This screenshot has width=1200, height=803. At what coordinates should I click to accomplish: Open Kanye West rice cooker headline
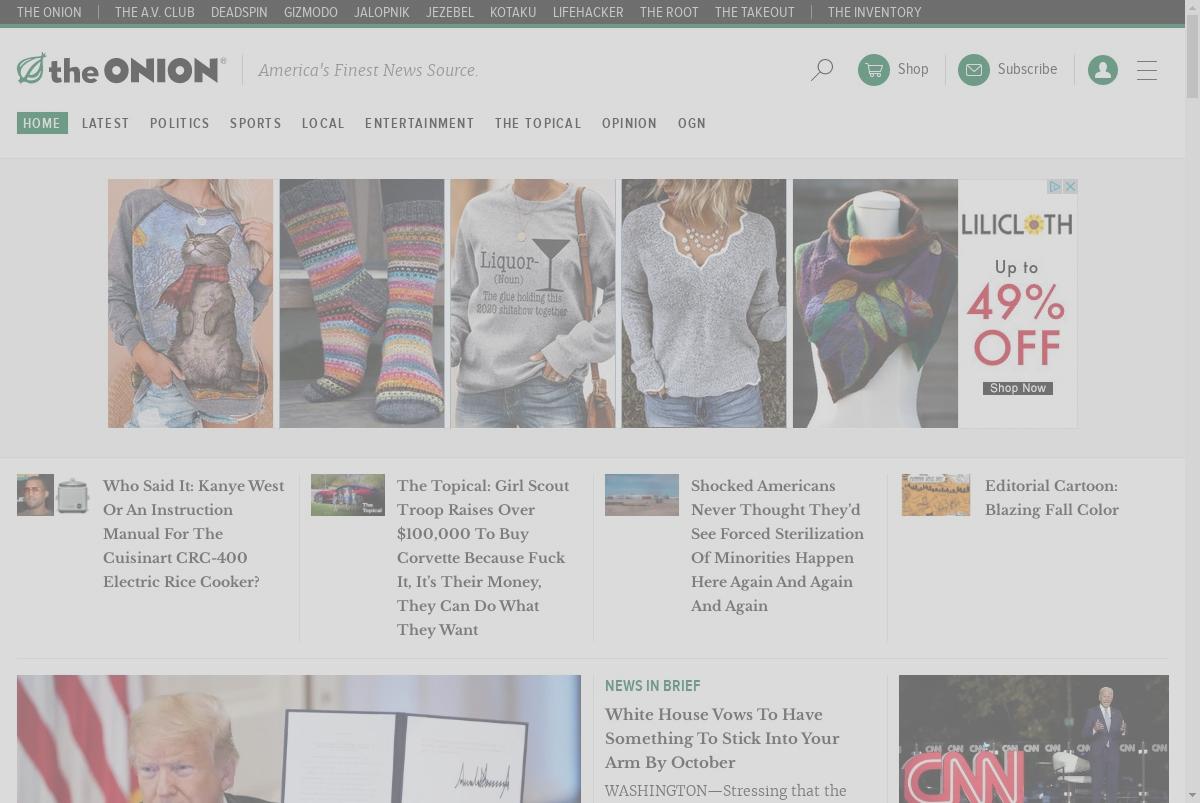tap(194, 533)
